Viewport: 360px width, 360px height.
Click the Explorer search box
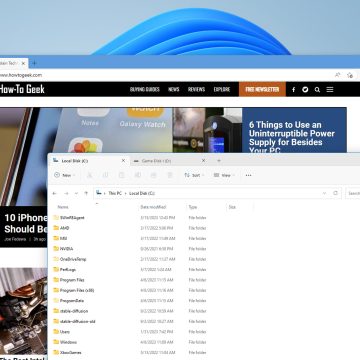[353, 193]
